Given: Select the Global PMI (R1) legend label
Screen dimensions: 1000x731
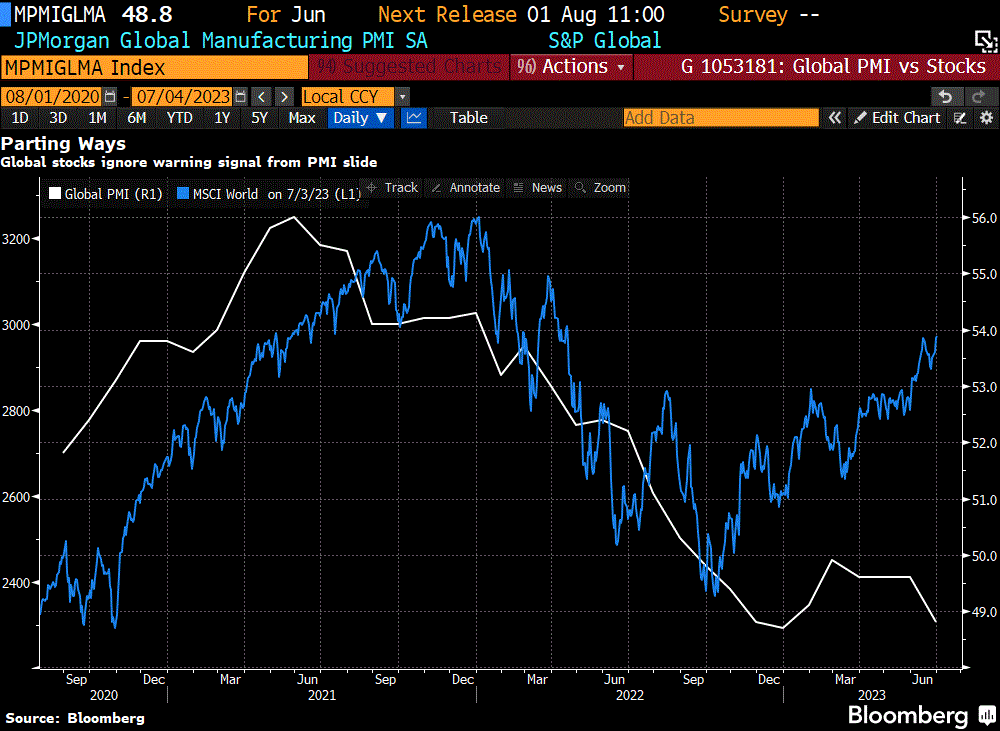Looking at the screenshot, I should (x=114, y=194).
